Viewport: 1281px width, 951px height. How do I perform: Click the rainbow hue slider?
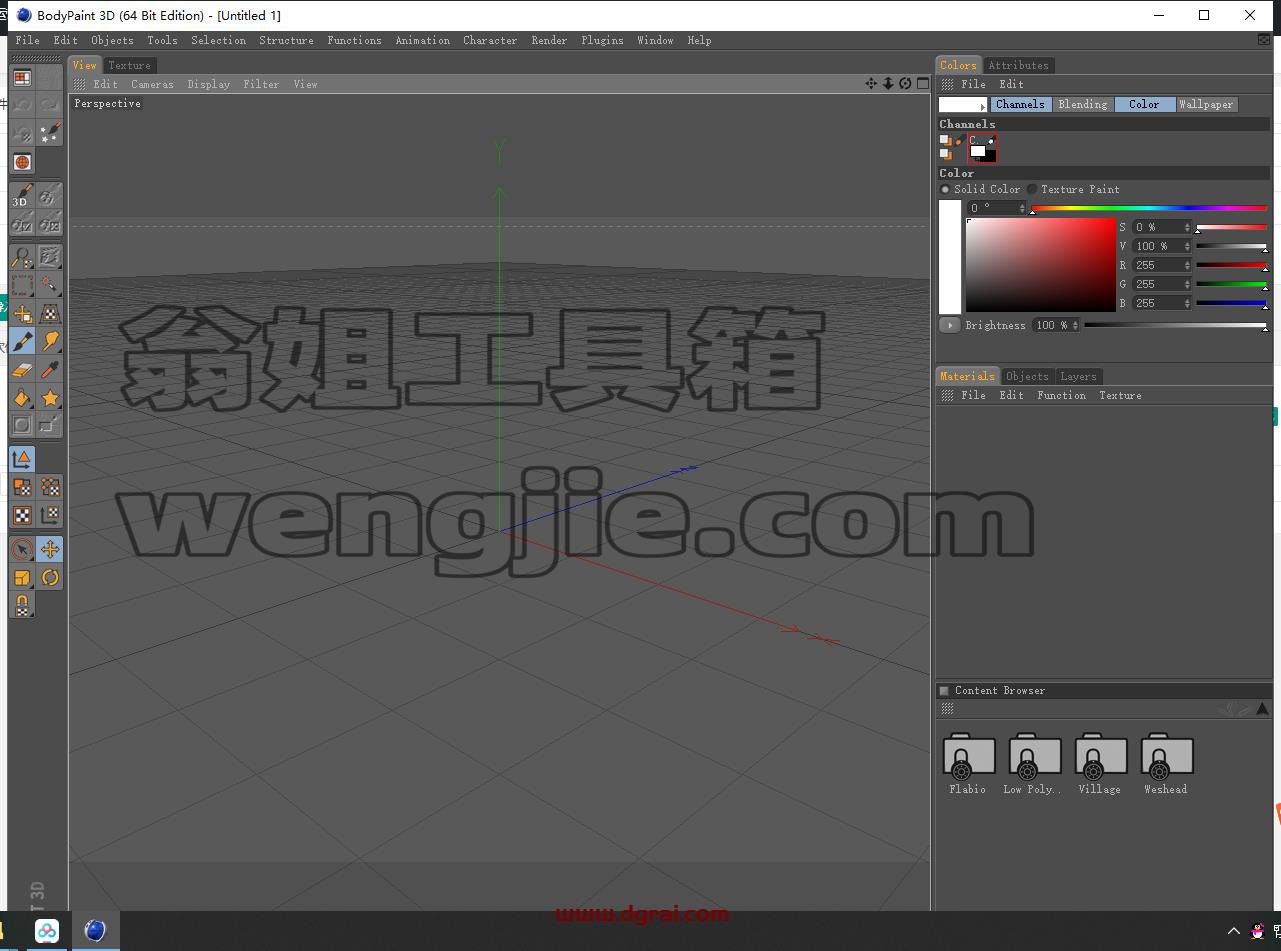(x=1149, y=208)
